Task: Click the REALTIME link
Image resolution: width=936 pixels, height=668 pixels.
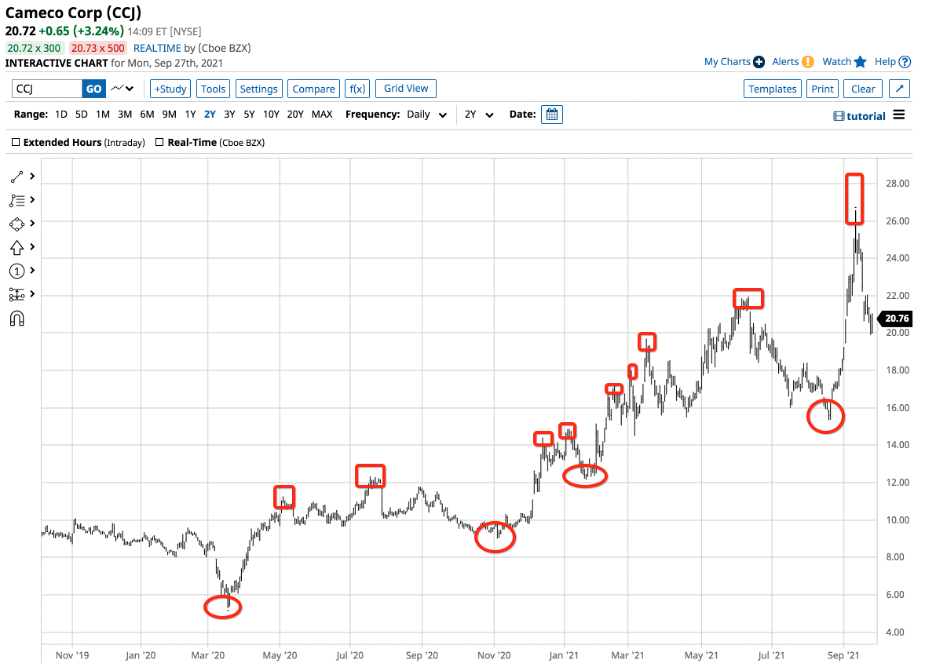Action: 157,48
